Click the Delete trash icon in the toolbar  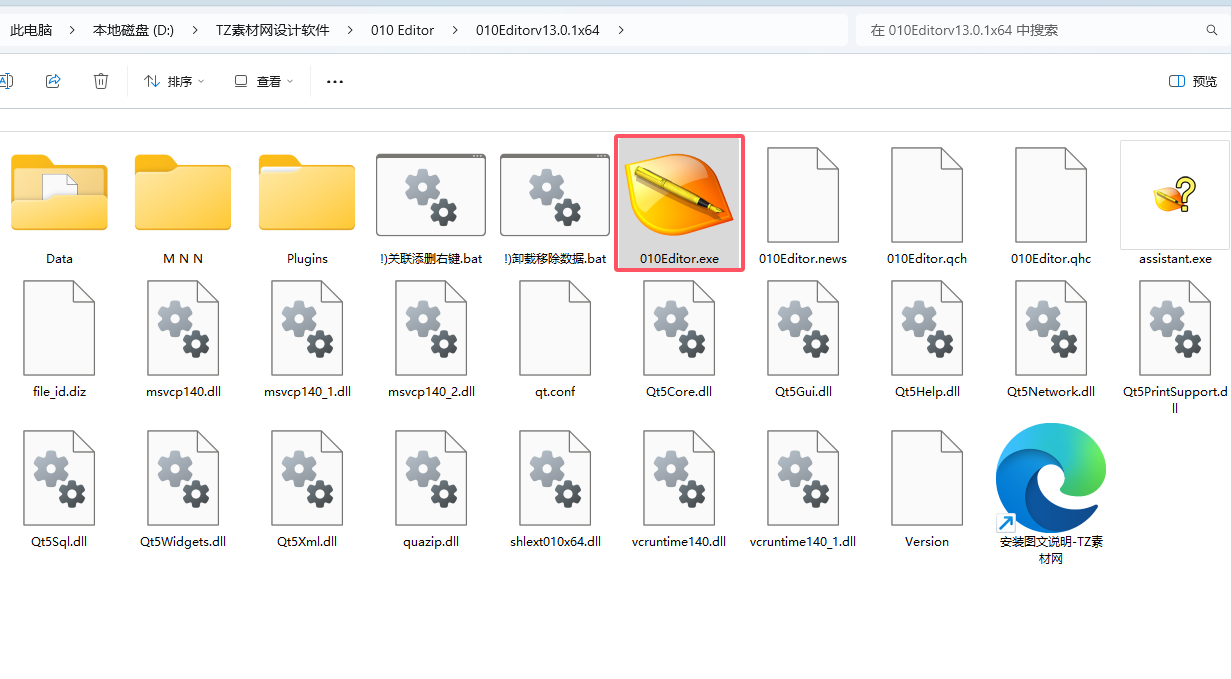[101, 81]
